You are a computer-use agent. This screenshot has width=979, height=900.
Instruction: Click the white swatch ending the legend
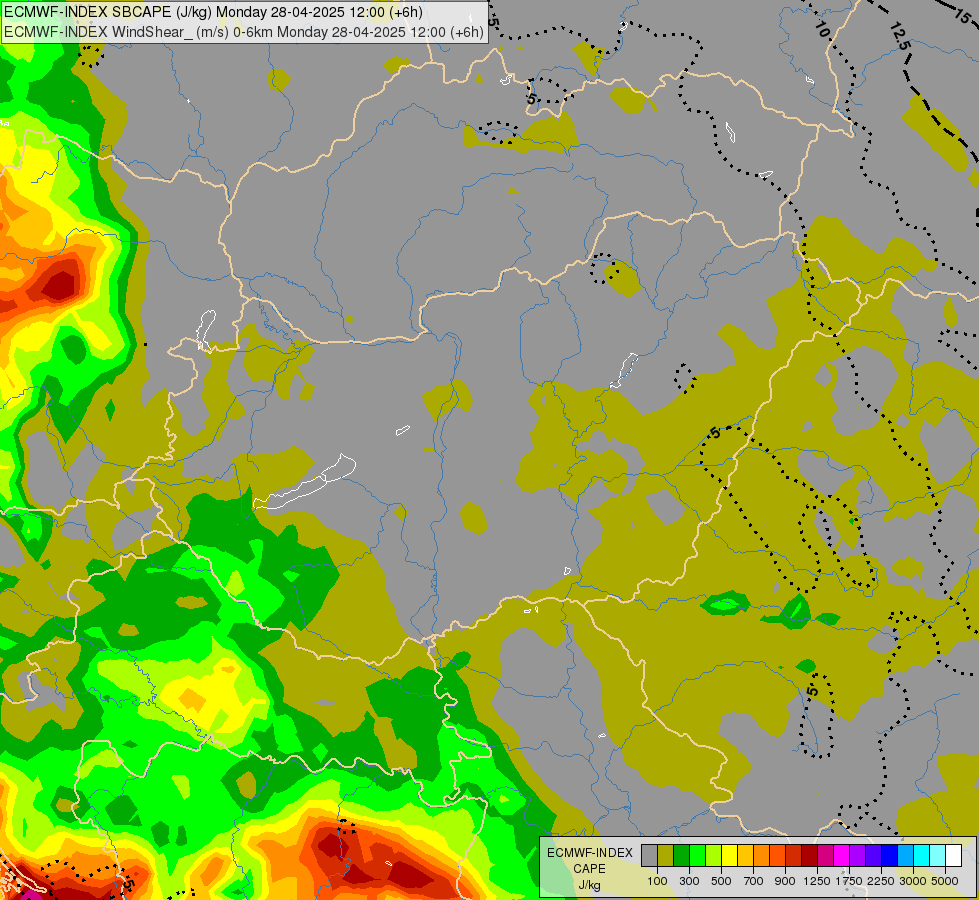click(953, 856)
